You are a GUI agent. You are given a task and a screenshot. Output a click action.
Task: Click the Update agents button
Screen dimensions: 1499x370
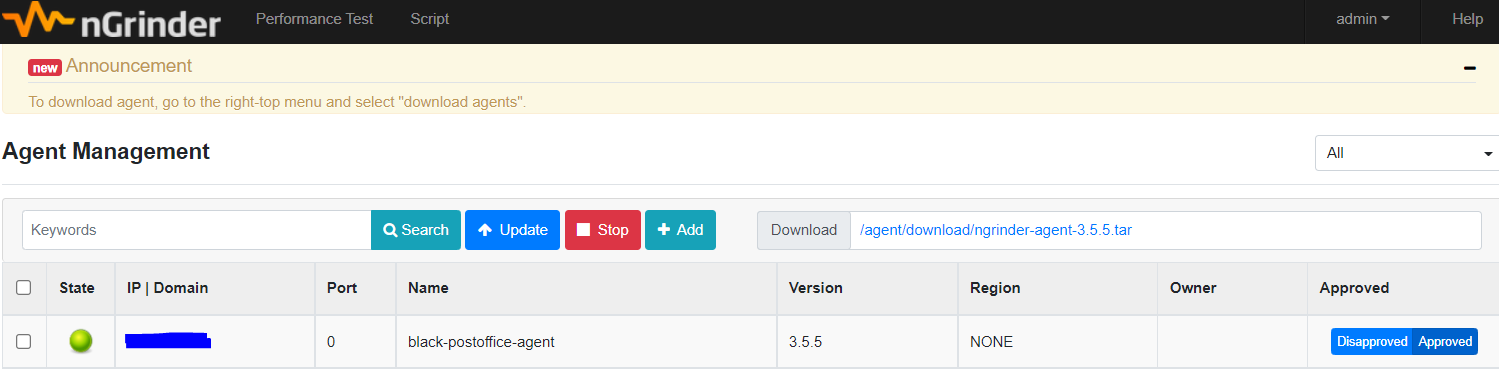click(512, 230)
